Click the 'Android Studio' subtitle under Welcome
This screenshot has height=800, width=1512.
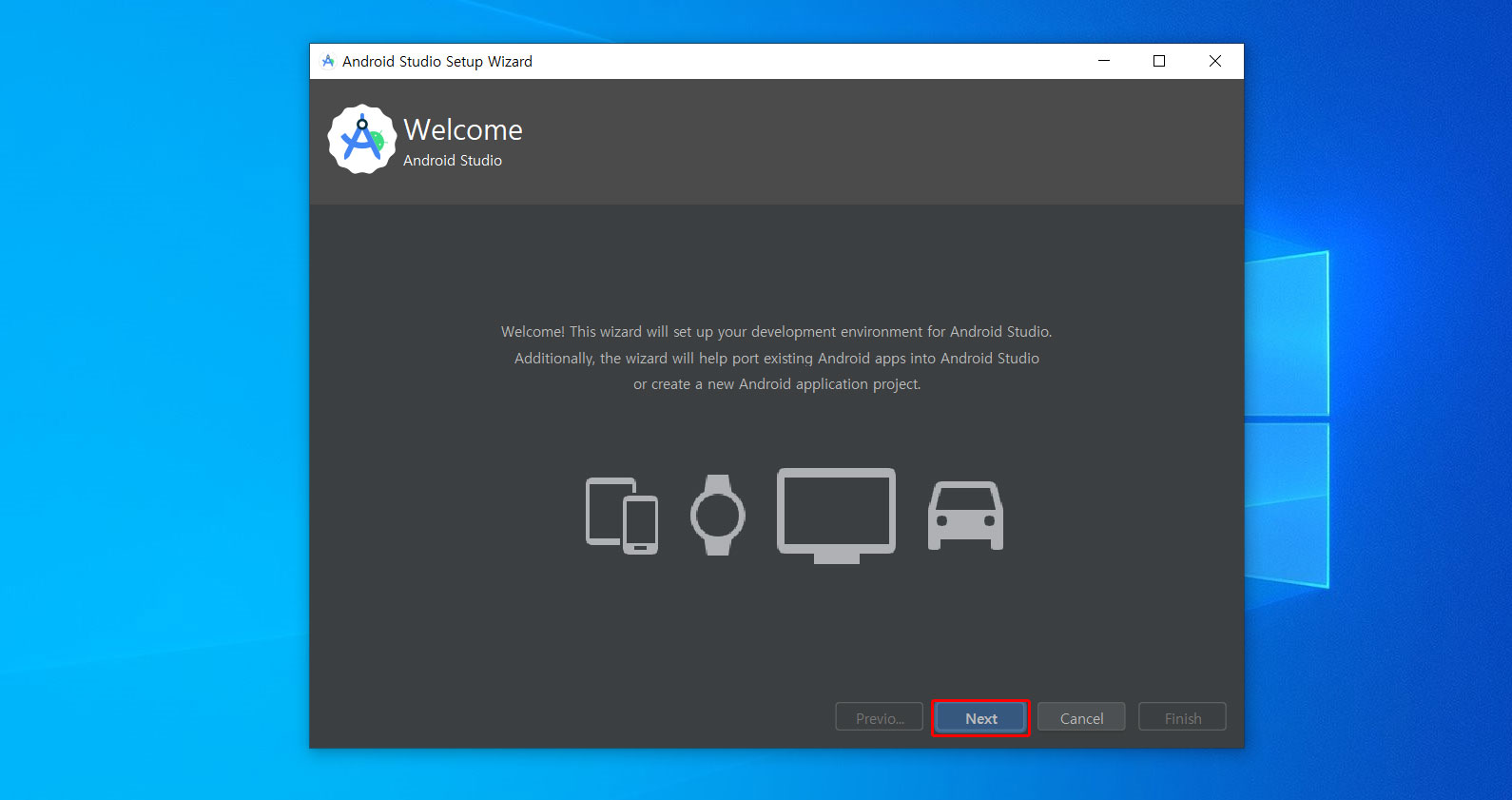click(453, 161)
